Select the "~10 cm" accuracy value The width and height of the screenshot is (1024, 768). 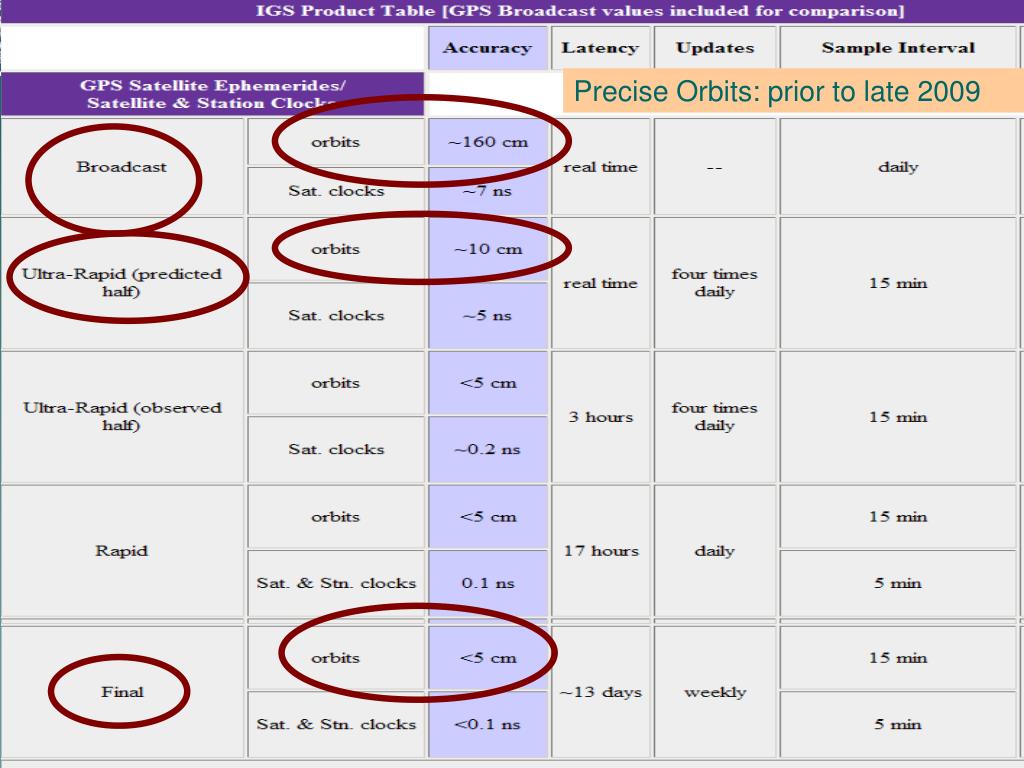488,249
